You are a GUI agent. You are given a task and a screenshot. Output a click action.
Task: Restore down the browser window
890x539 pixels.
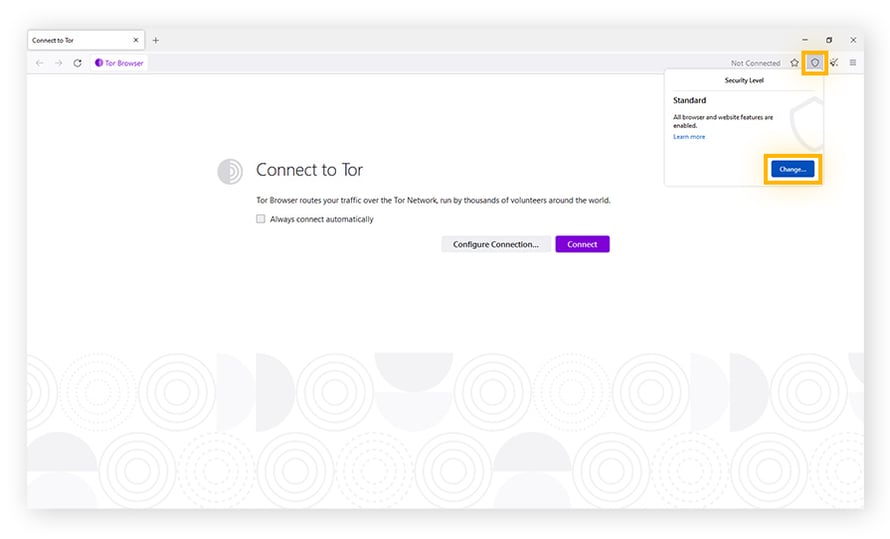click(x=829, y=40)
